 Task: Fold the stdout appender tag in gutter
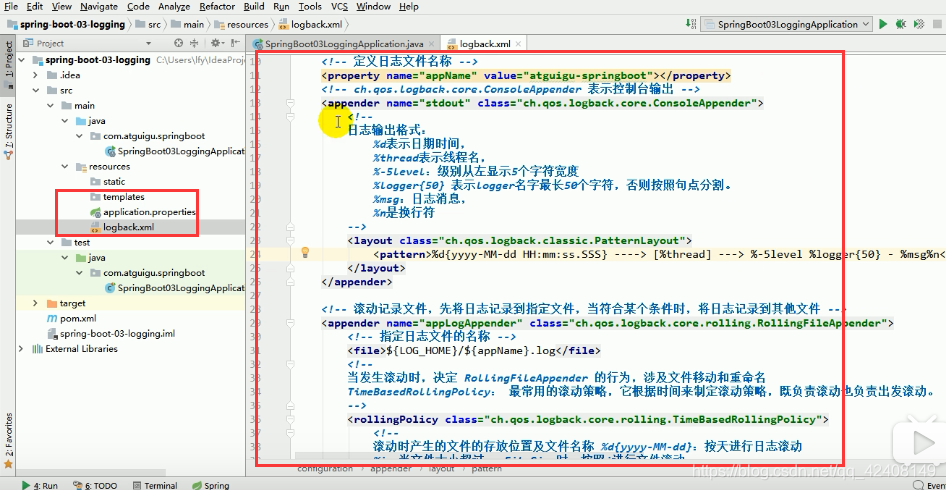(290, 103)
